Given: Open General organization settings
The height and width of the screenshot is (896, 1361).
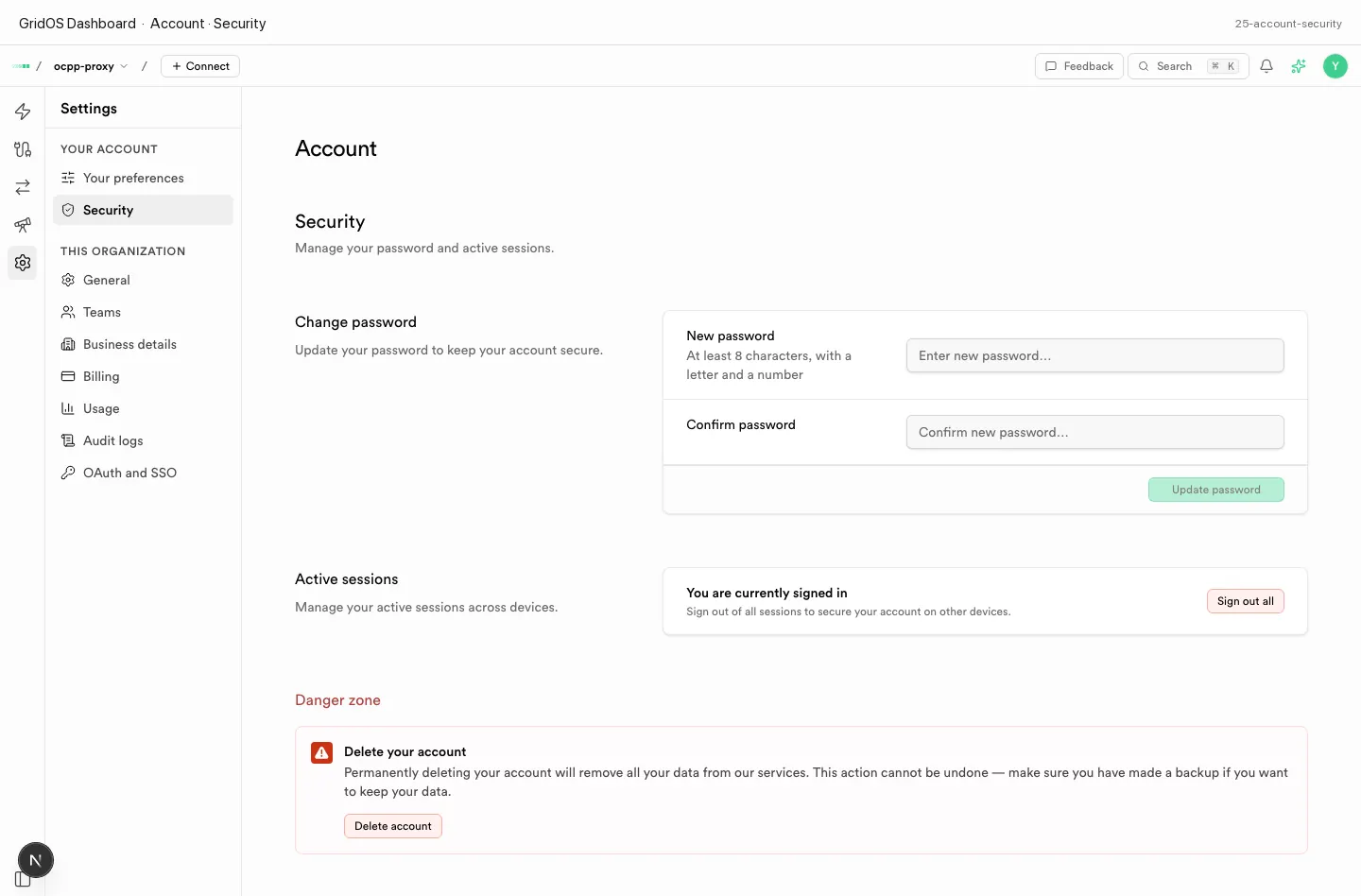Looking at the screenshot, I should [143, 280].
